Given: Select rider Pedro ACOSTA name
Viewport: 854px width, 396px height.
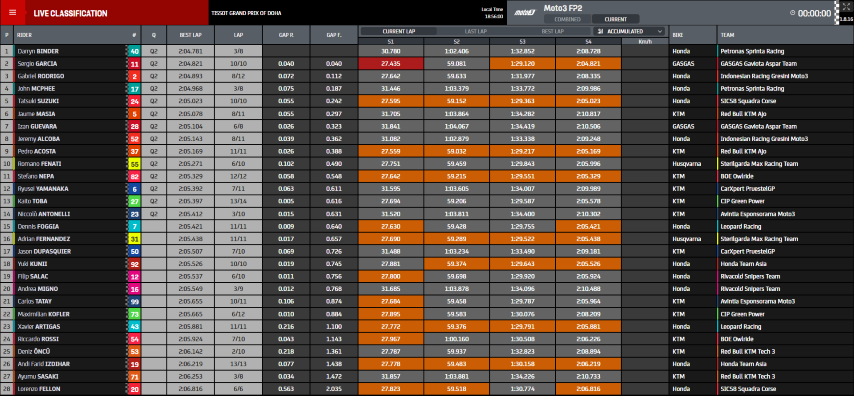Looking at the screenshot, I should (x=36, y=151).
